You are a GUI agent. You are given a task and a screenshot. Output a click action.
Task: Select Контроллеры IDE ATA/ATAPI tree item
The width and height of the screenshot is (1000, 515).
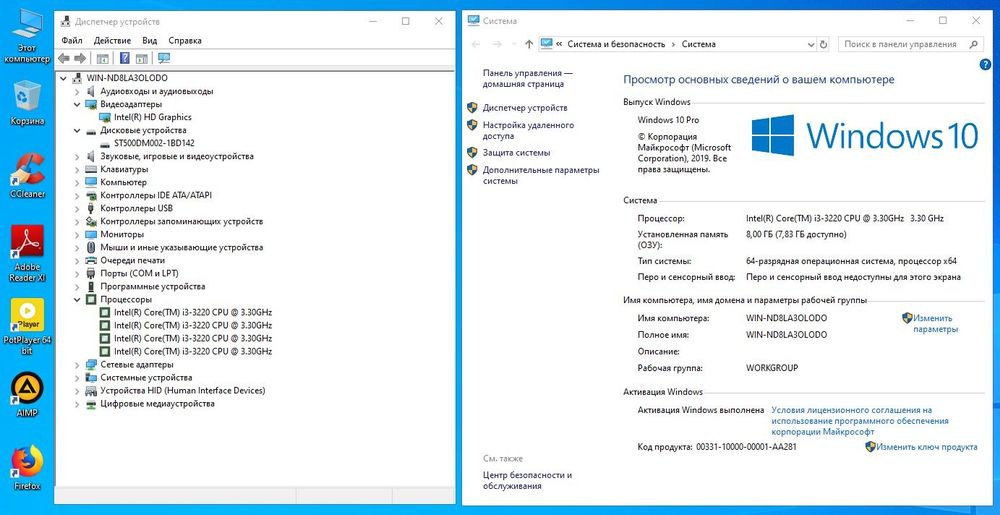point(156,195)
